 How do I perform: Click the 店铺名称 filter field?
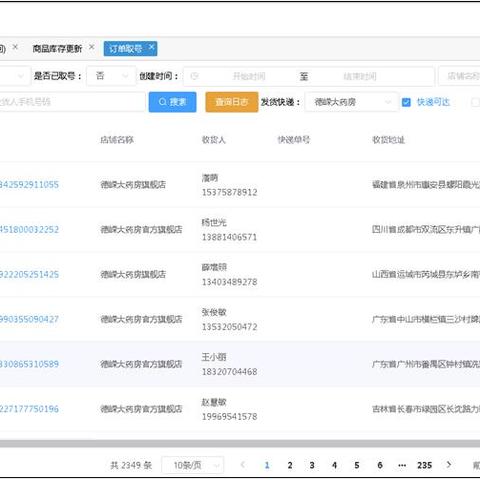459,76
